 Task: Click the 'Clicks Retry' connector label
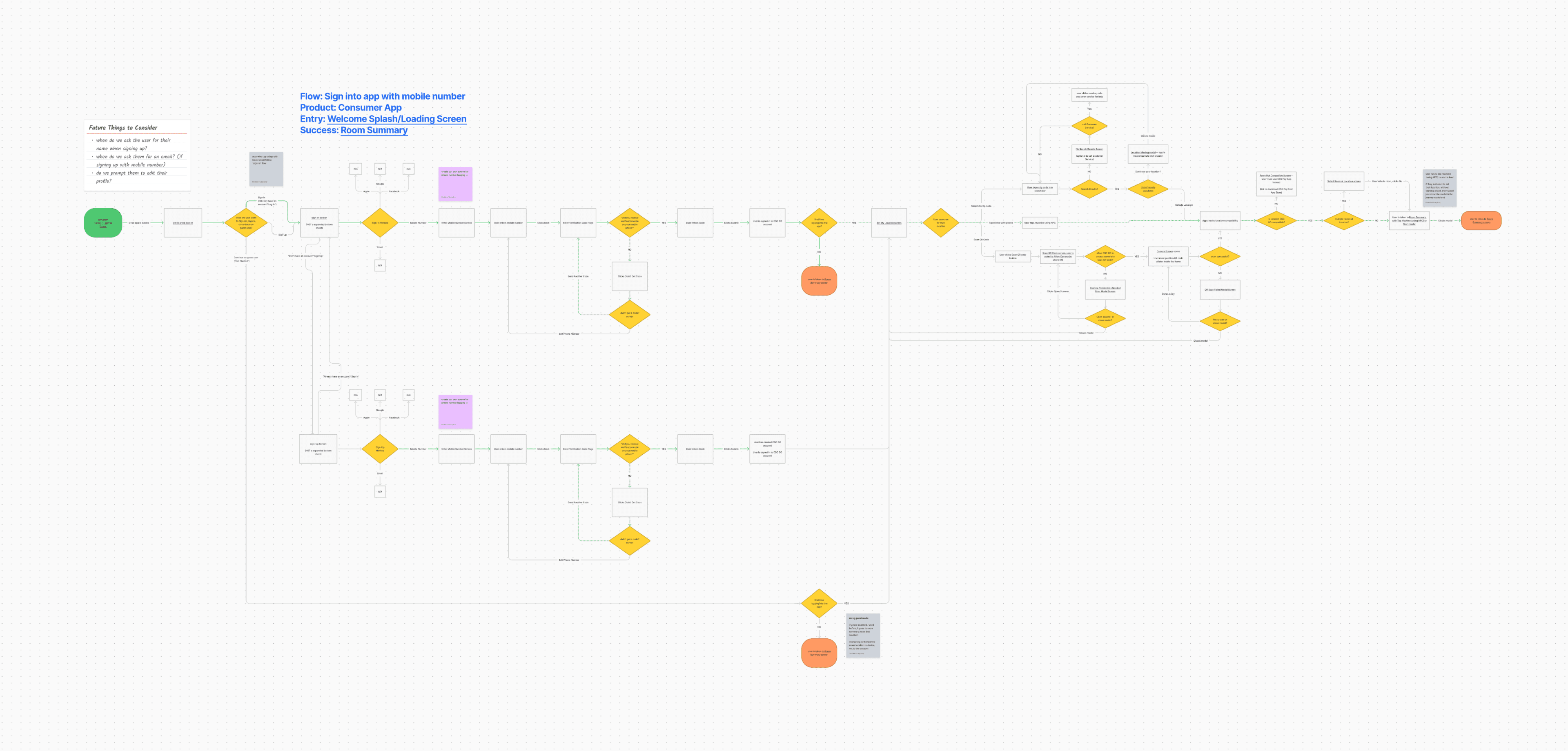click(x=1168, y=294)
